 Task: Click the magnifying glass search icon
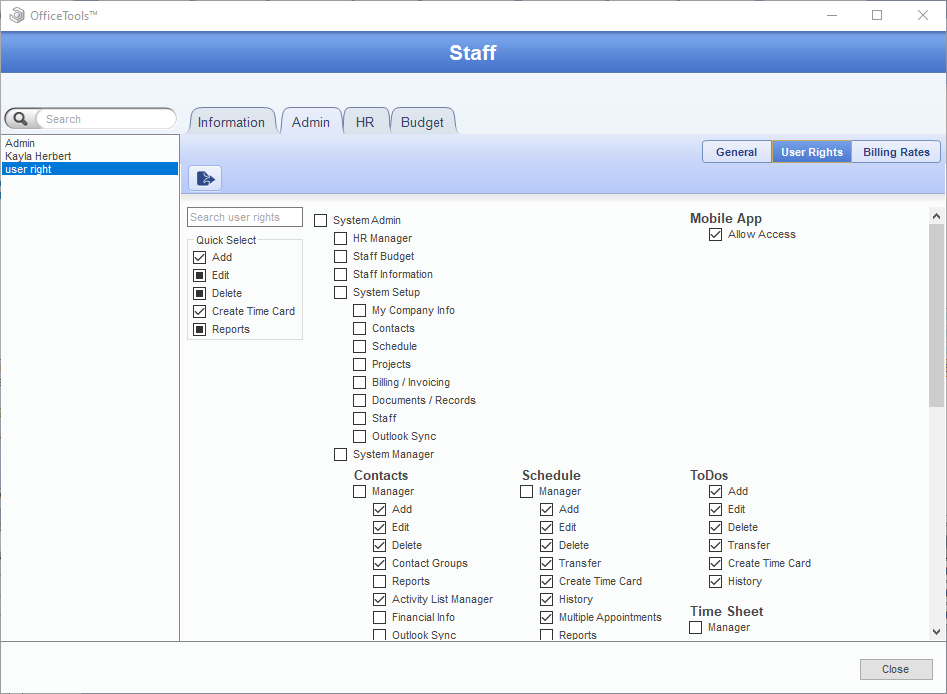pos(20,118)
